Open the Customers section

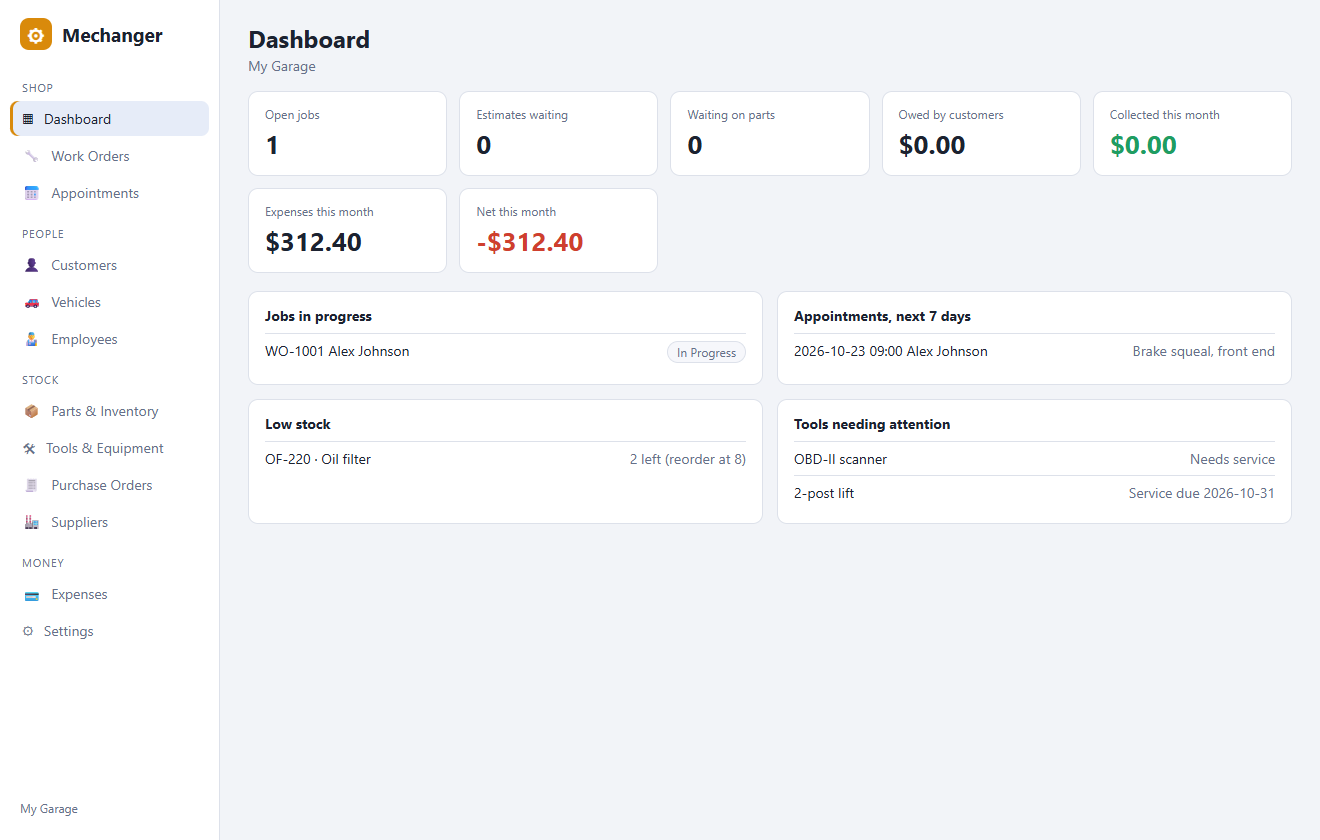[110, 265]
